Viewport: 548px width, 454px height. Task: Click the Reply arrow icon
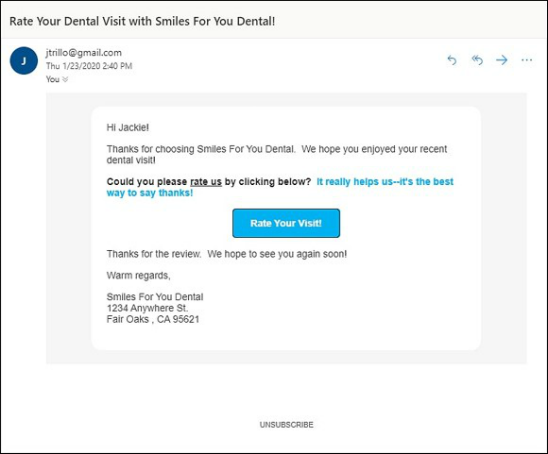pyautogui.click(x=452, y=60)
